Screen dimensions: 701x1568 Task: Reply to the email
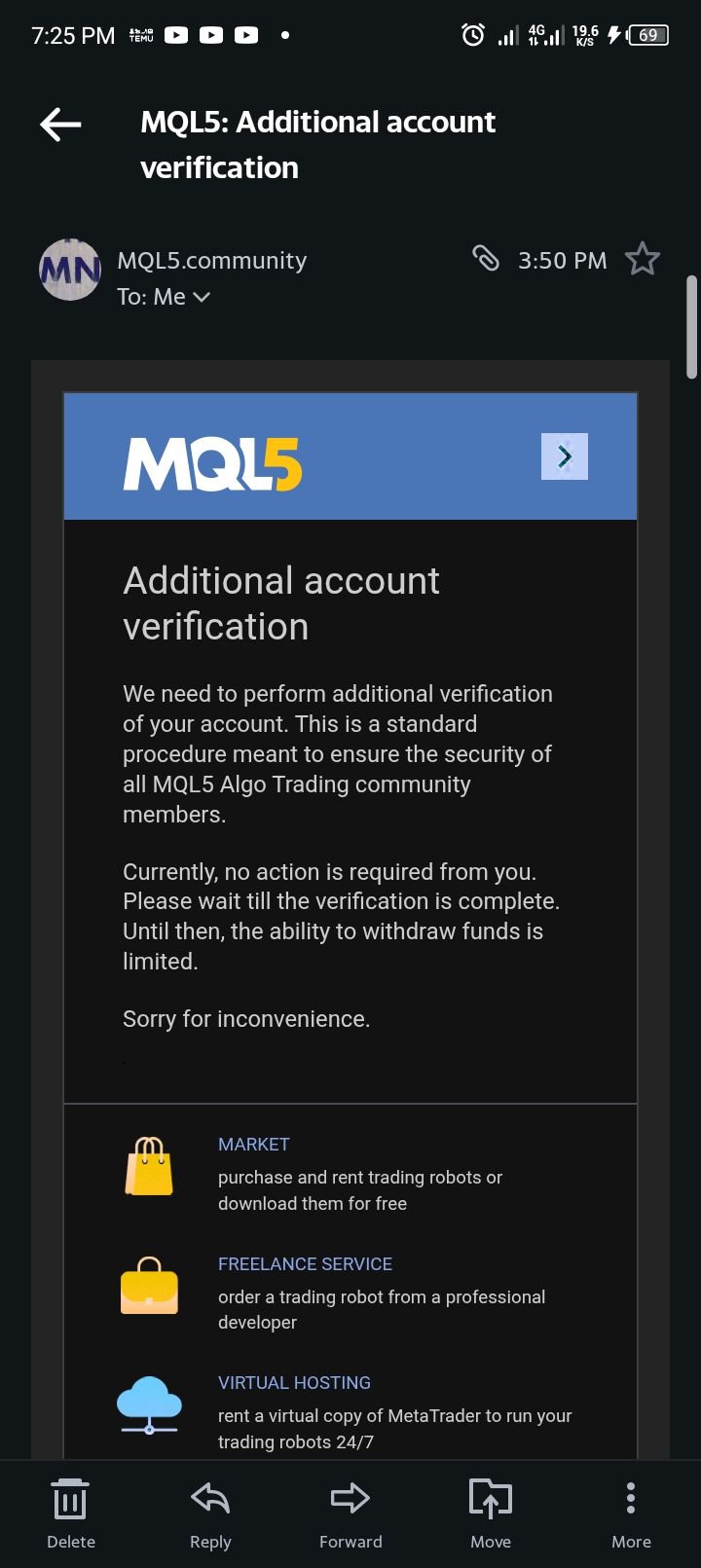[x=210, y=1514]
